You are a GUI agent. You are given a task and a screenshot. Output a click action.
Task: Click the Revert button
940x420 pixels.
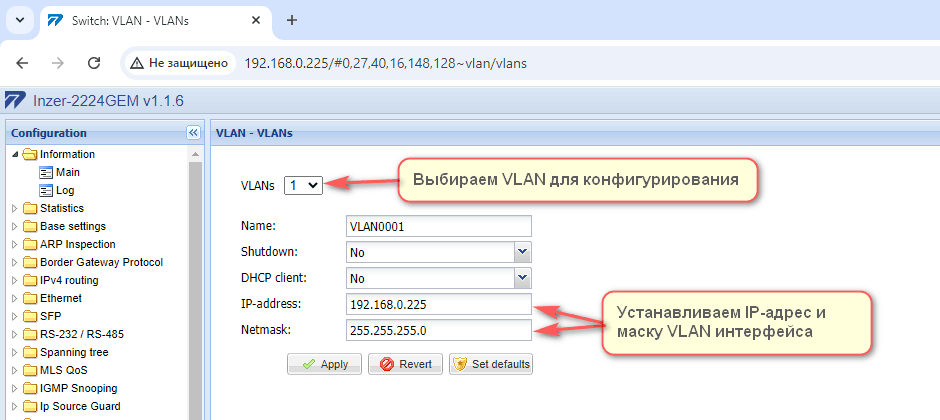(x=404, y=364)
